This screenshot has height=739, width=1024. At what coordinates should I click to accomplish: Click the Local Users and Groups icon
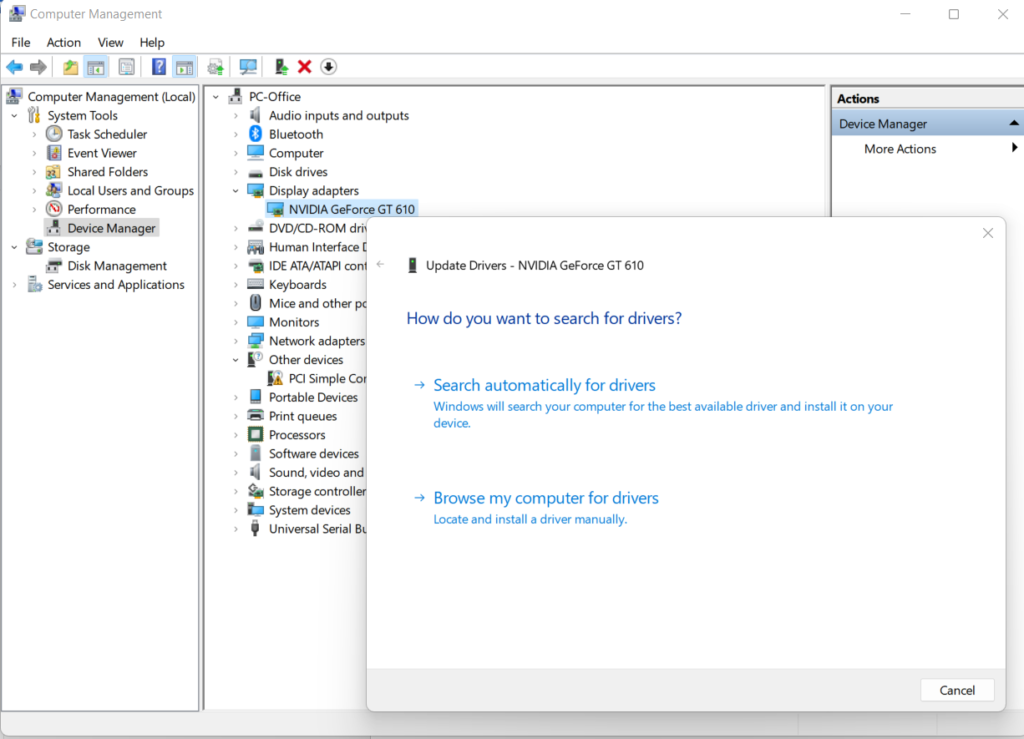click(x=54, y=190)
